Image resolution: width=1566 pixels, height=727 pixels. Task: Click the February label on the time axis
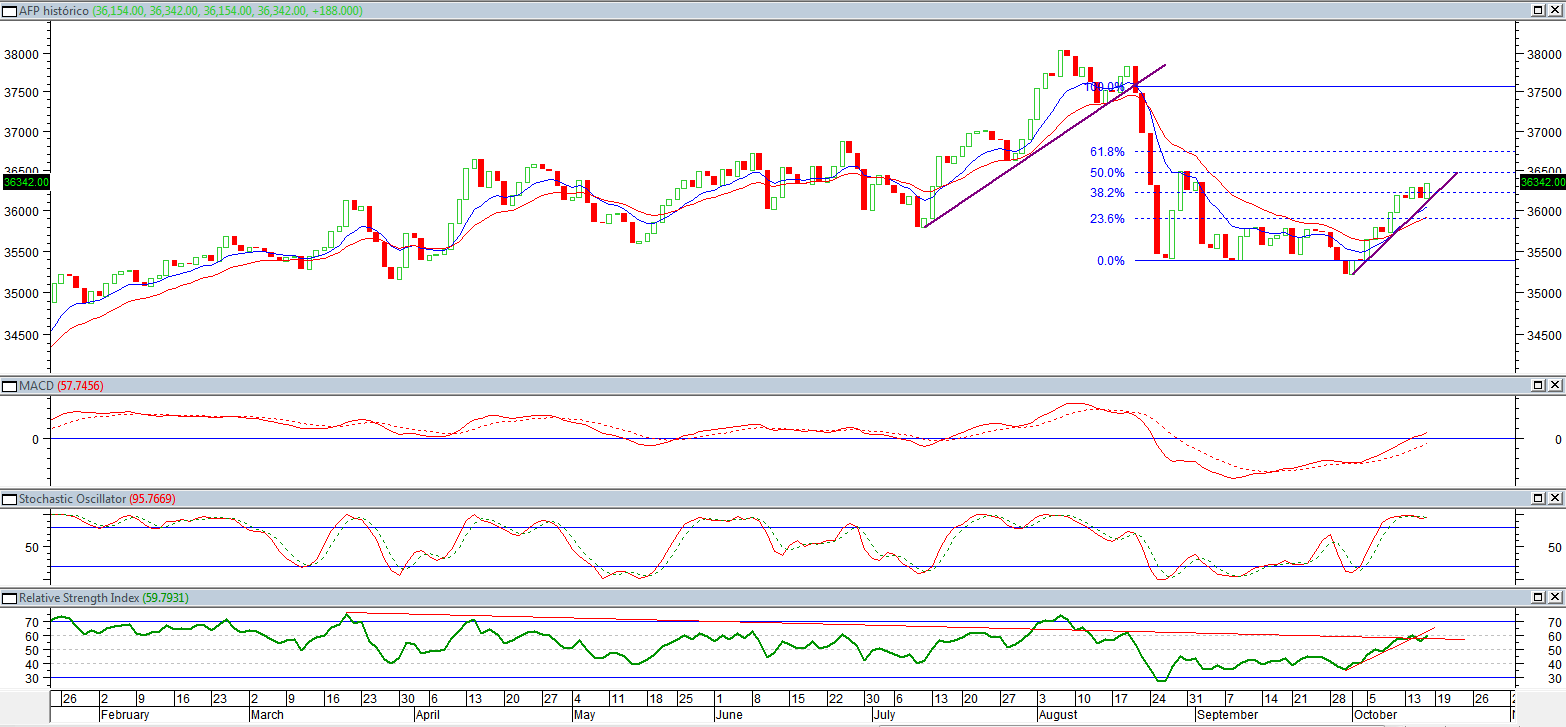(x=125, y=715)
